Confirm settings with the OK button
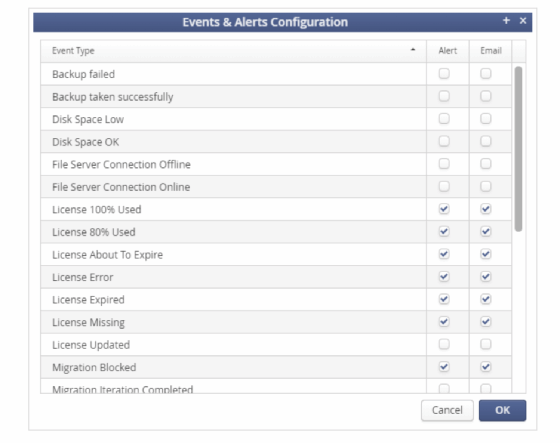Screen dimensions: 560x443 [x=502, y=410]
